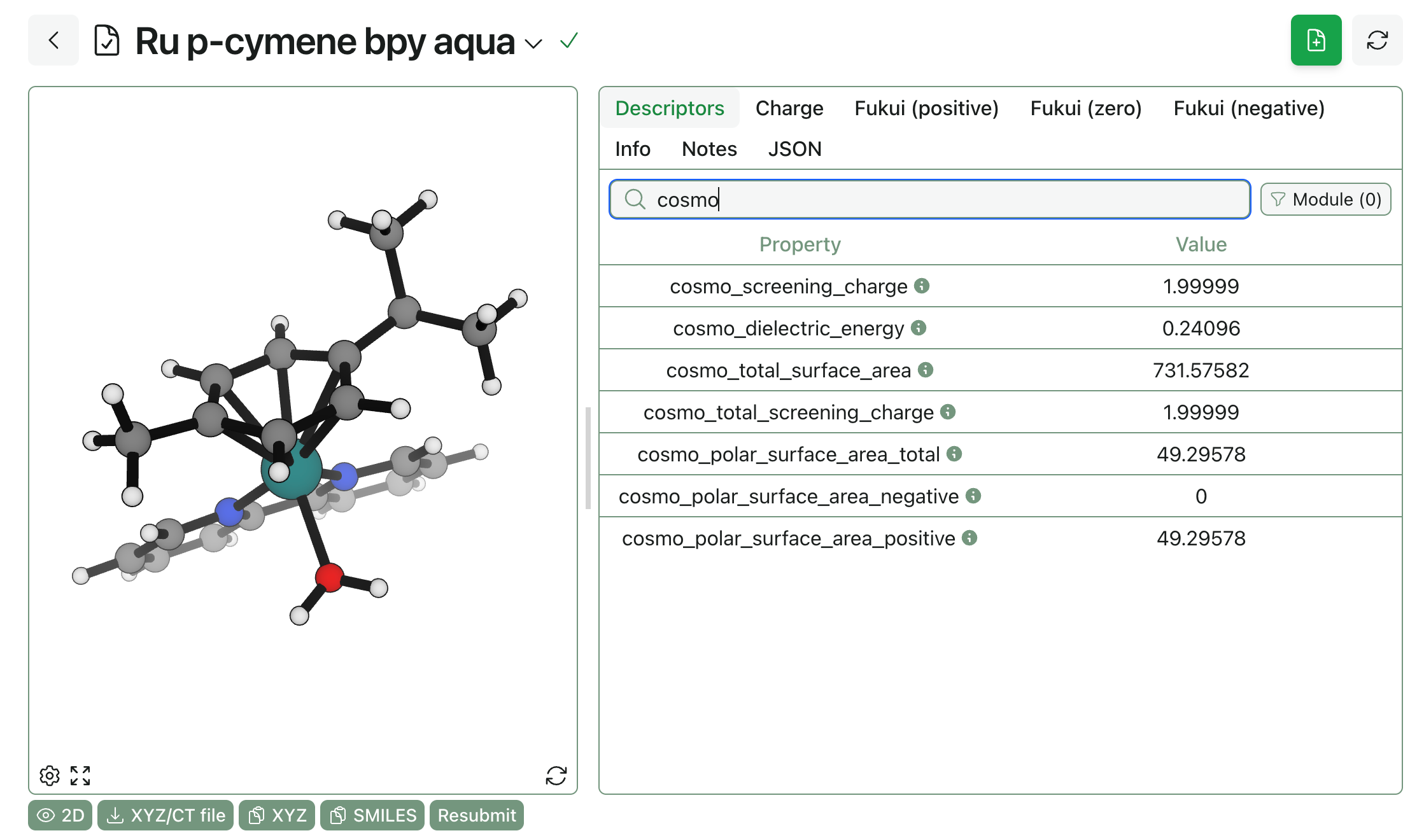
Task: Toggle the 2D structure view
Action: pos(60,815)
